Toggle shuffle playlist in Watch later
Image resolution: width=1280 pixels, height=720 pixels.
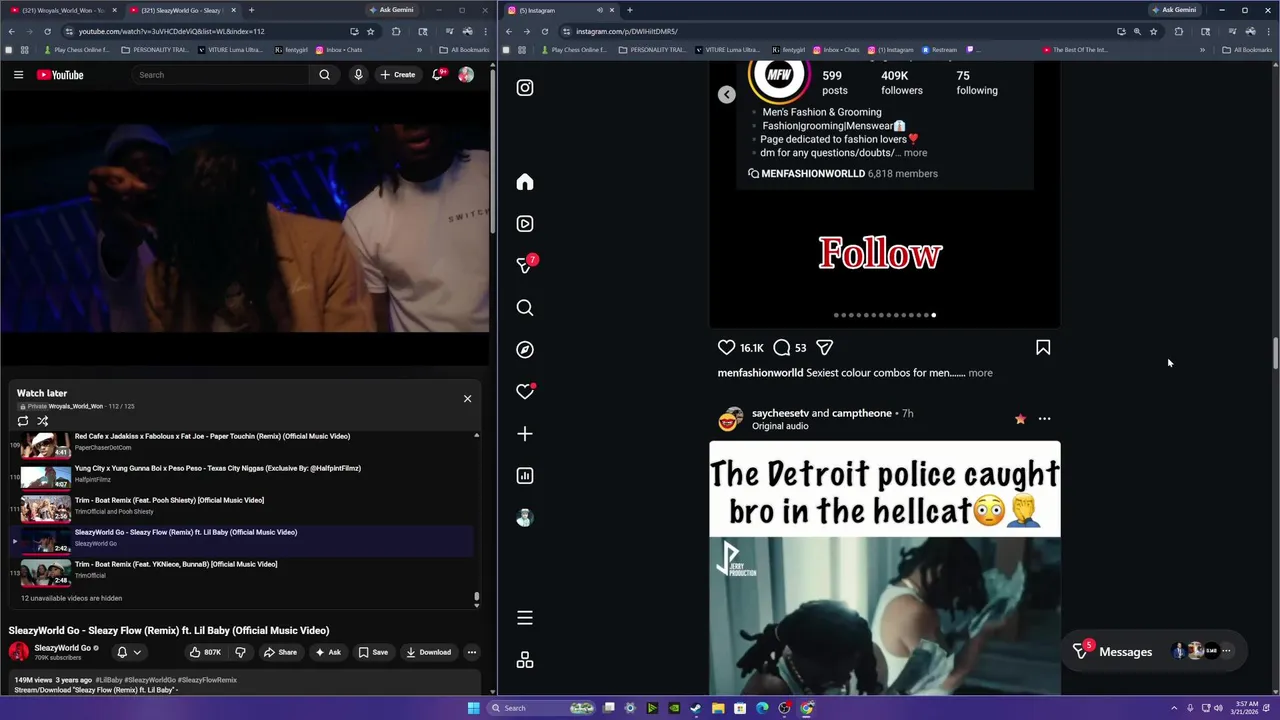(43, 421)
